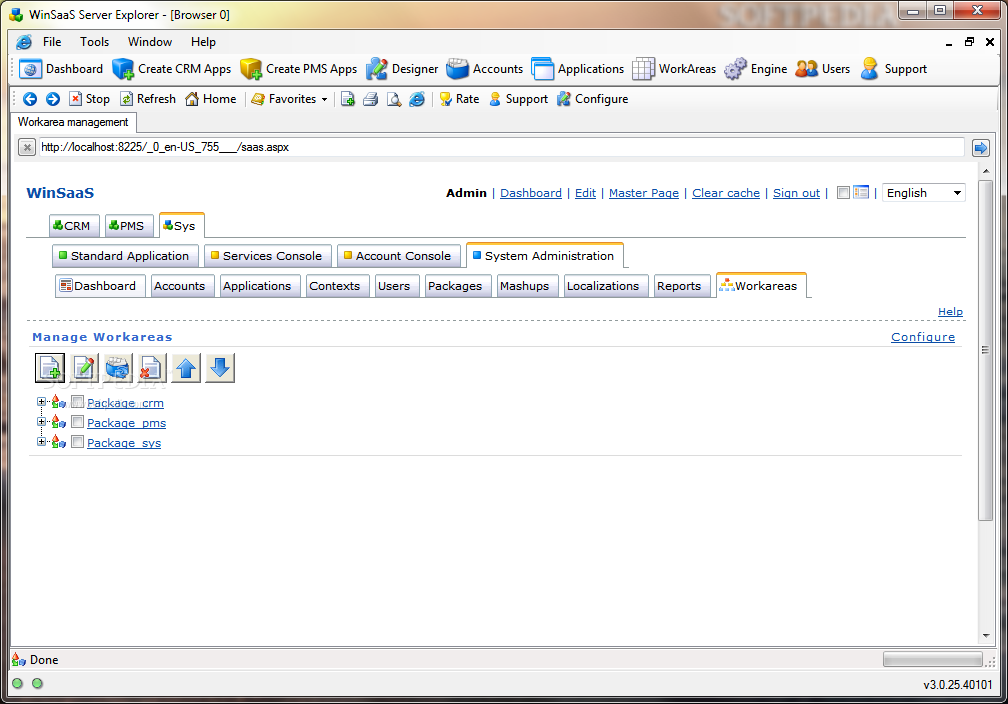The height and width of the screenshot is (704, 1008).
Task: Expand the Package_crm tree node
Action: pos(41,402)
